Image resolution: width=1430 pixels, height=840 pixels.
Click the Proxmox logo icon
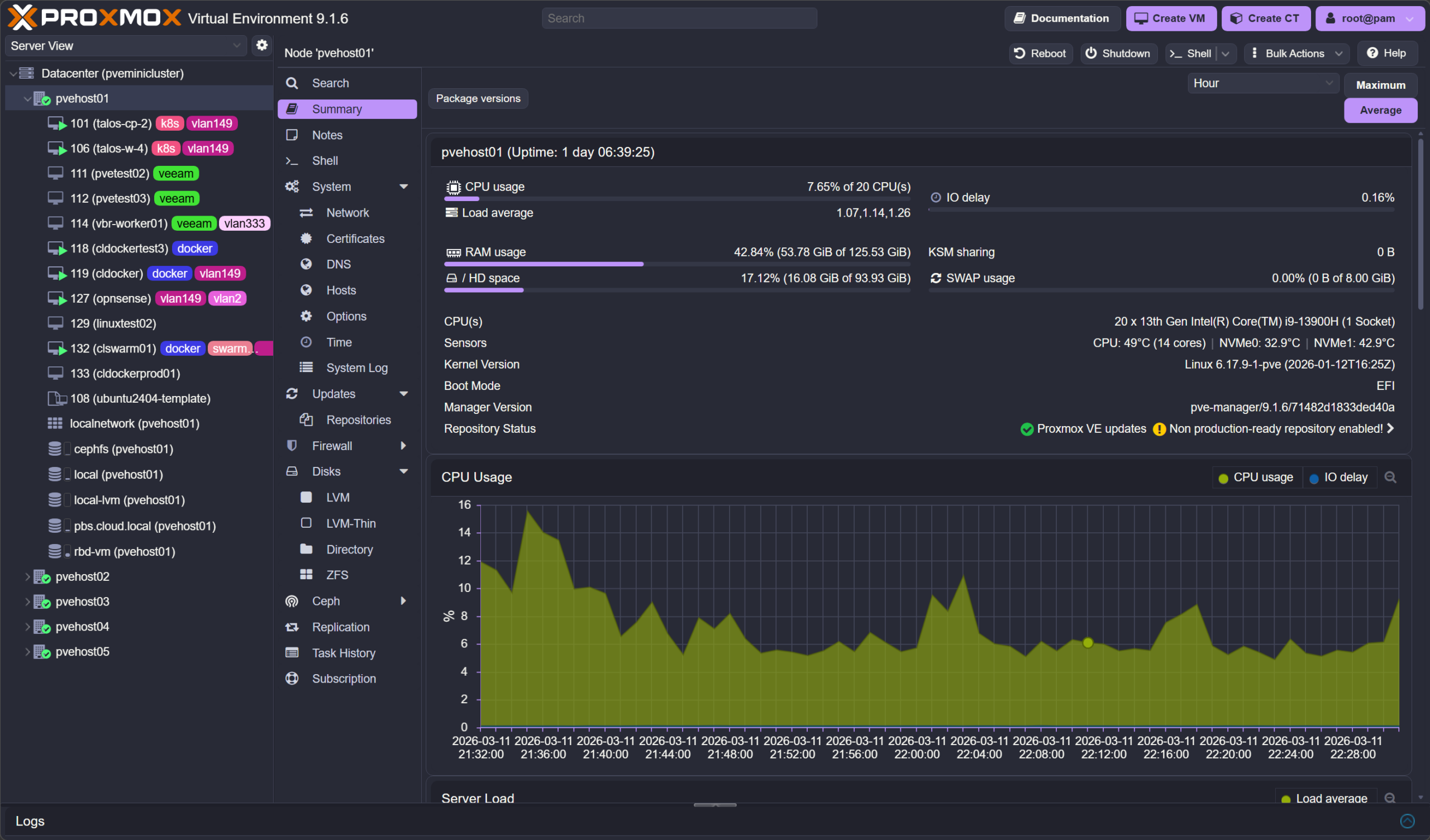tap(23, 18)
